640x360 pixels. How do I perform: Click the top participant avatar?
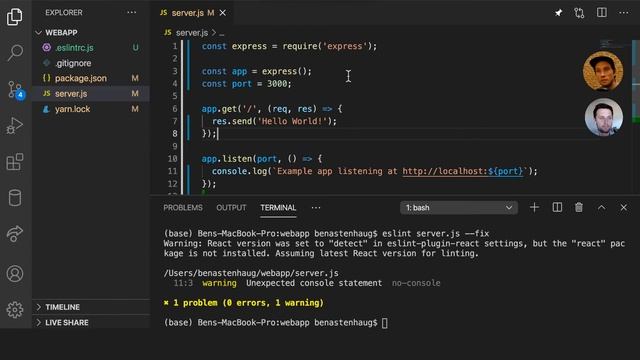[x=603, y=71]
